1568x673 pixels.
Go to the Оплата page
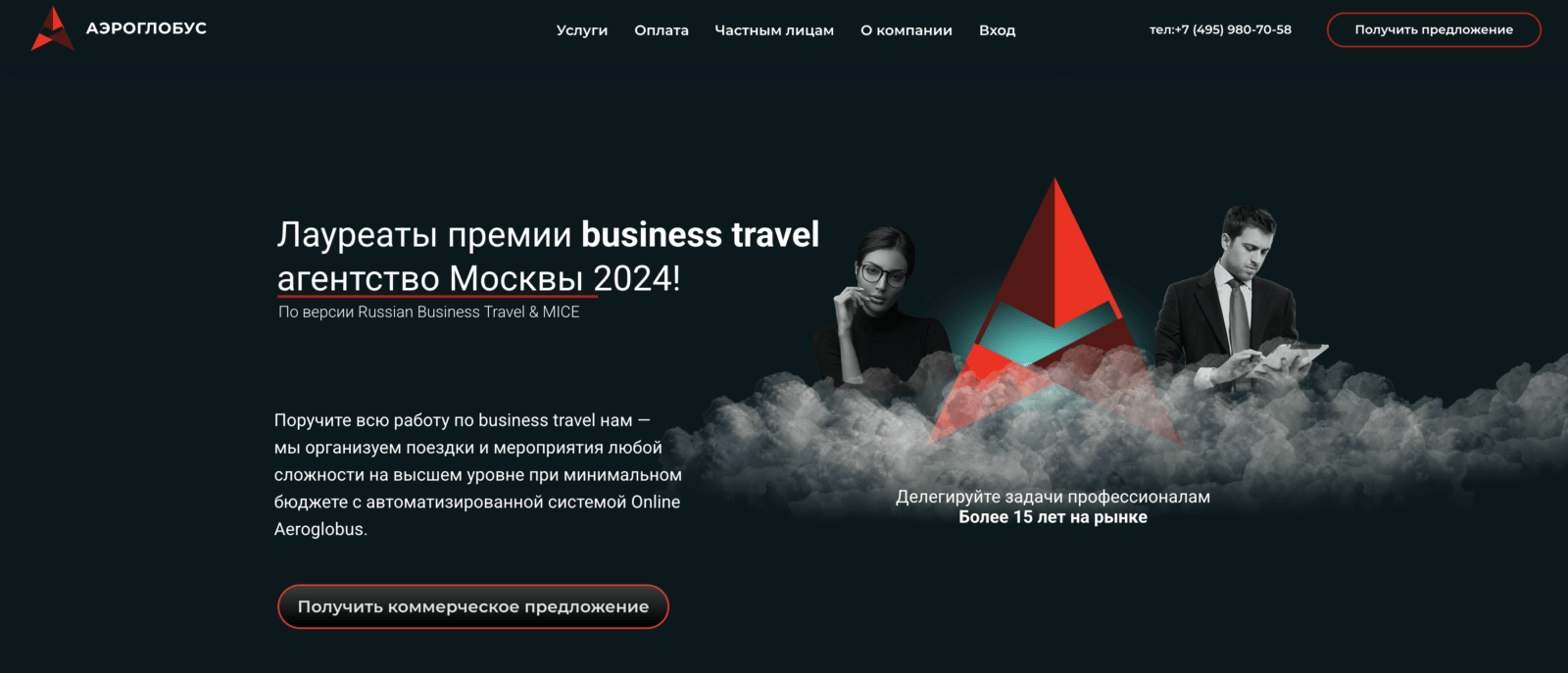661,30
